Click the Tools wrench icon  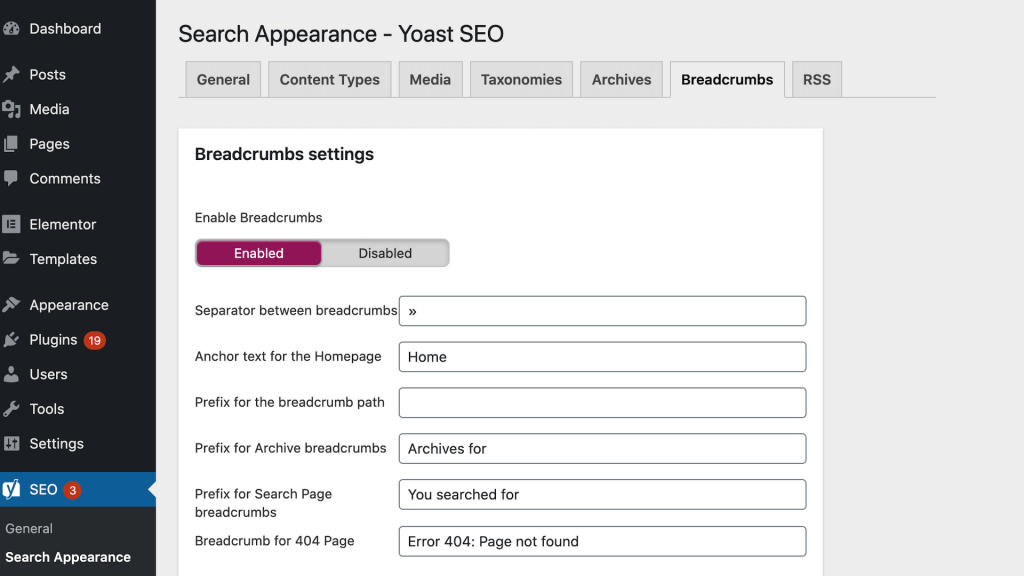point(11,409)
